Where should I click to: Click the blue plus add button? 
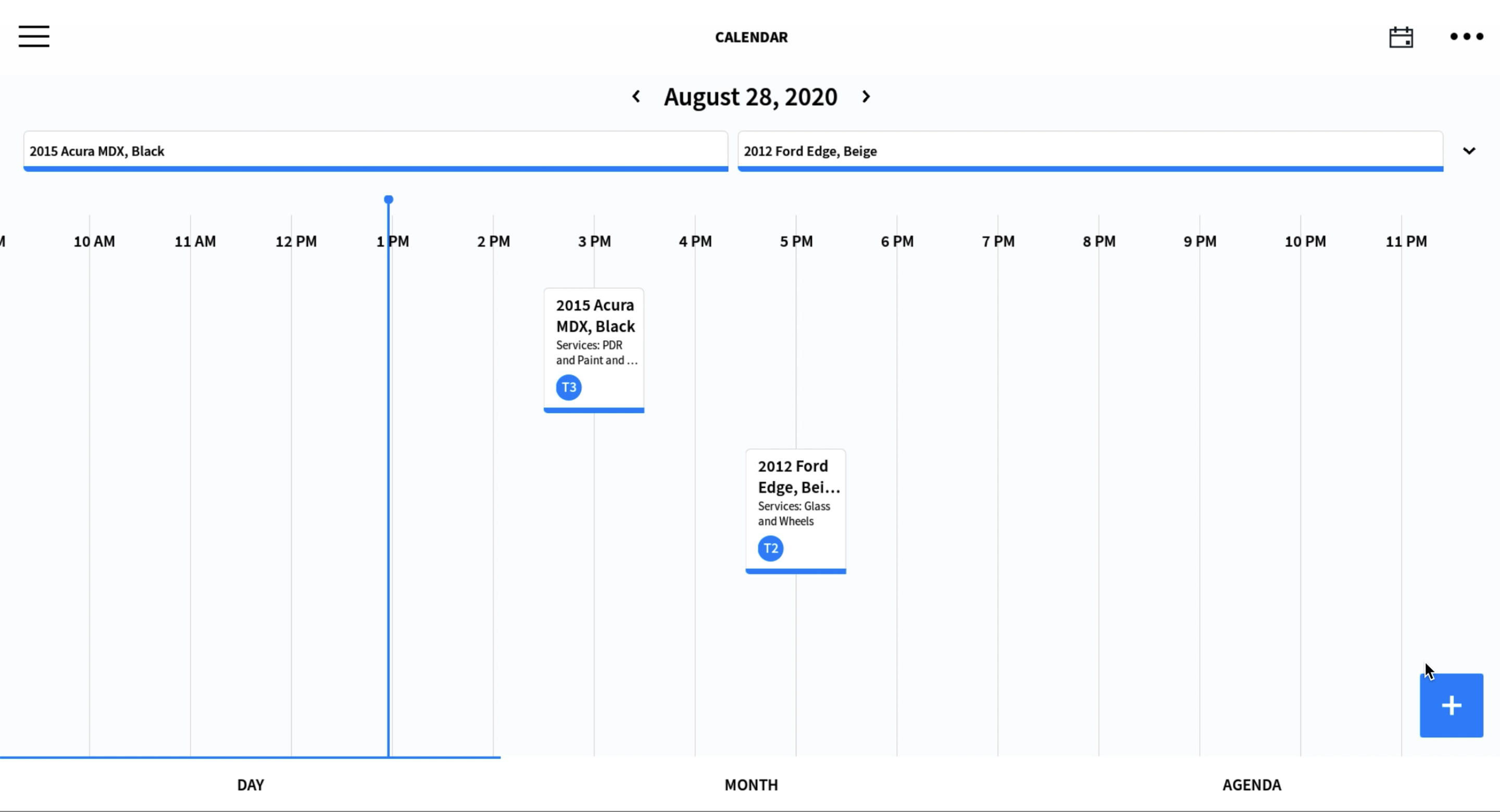click(x=1451, y=705)
